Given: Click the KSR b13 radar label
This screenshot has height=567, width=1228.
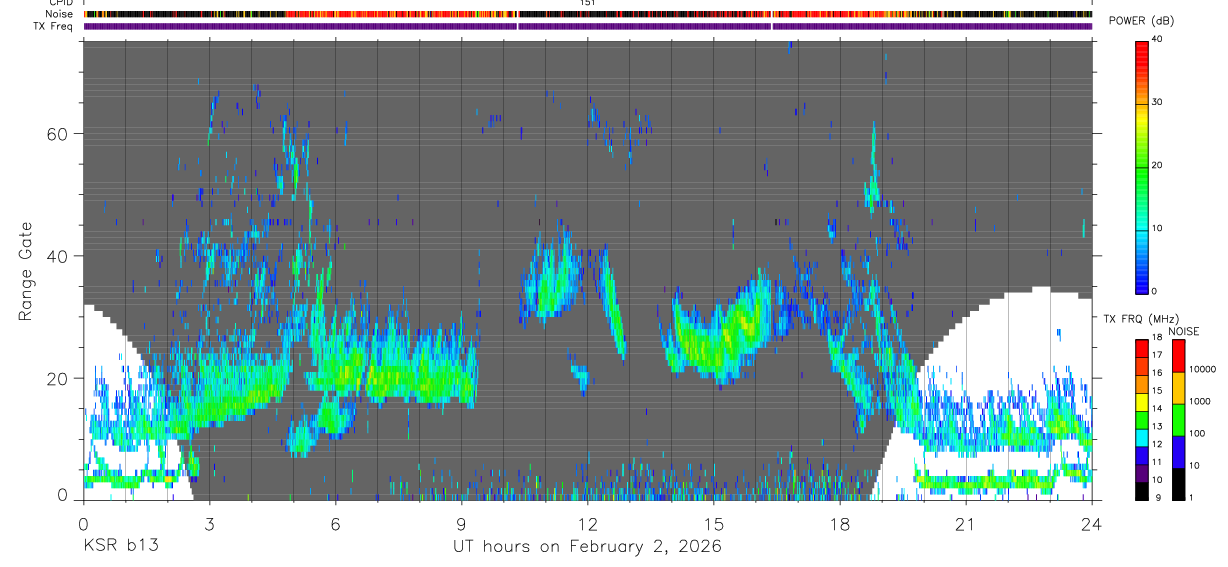Looking at the screenshot, I should pyautogui.click(x=119, y=546).
